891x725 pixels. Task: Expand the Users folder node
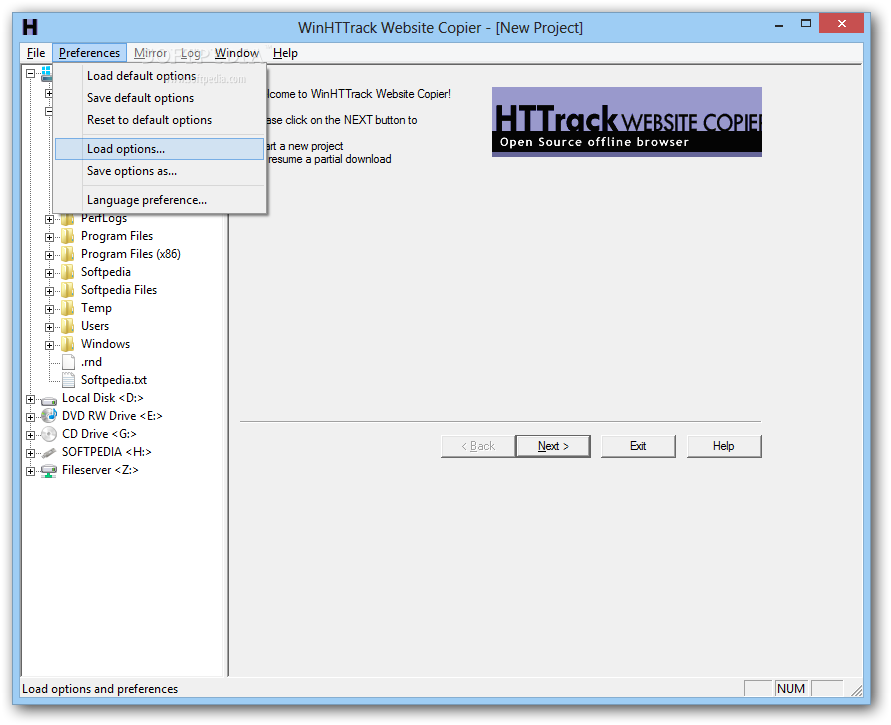pos(49,327)
